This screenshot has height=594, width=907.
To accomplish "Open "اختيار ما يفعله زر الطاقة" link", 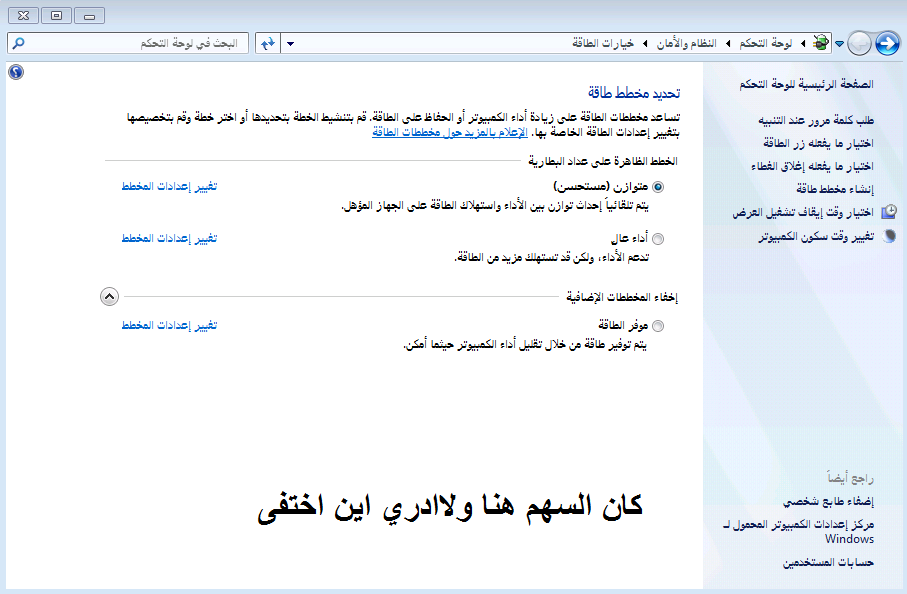I will tap(818, 143).
